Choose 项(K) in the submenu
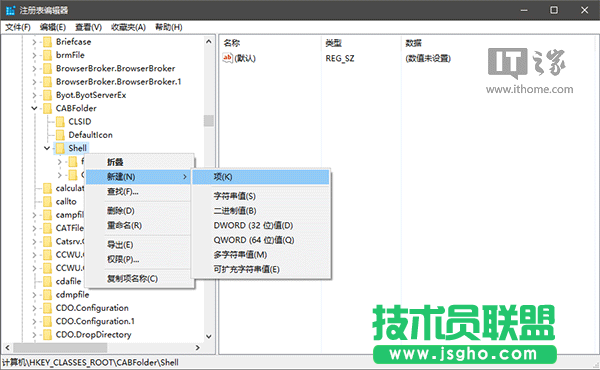This screenshot has width=600, height=370. (x=261, y=177)
